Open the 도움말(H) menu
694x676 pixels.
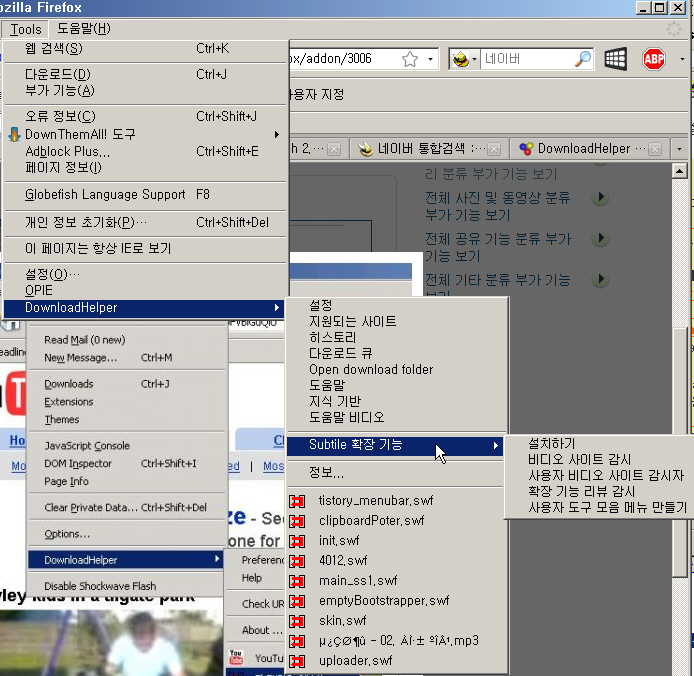pos(84,29)
